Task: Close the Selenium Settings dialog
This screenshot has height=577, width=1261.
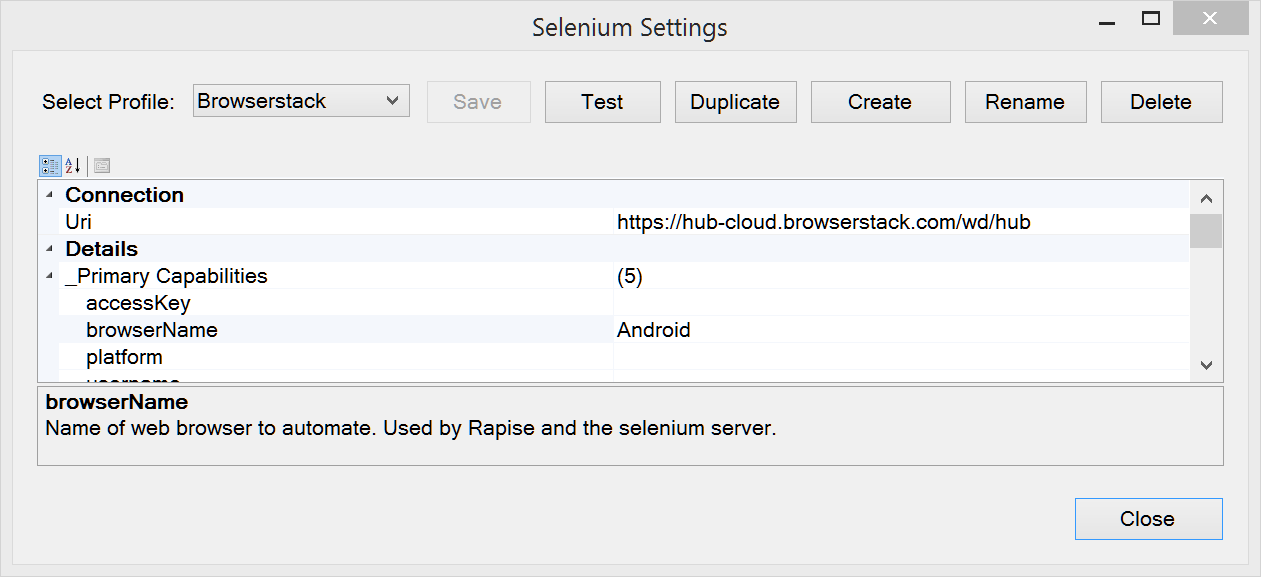Action: pos(1148,519)
